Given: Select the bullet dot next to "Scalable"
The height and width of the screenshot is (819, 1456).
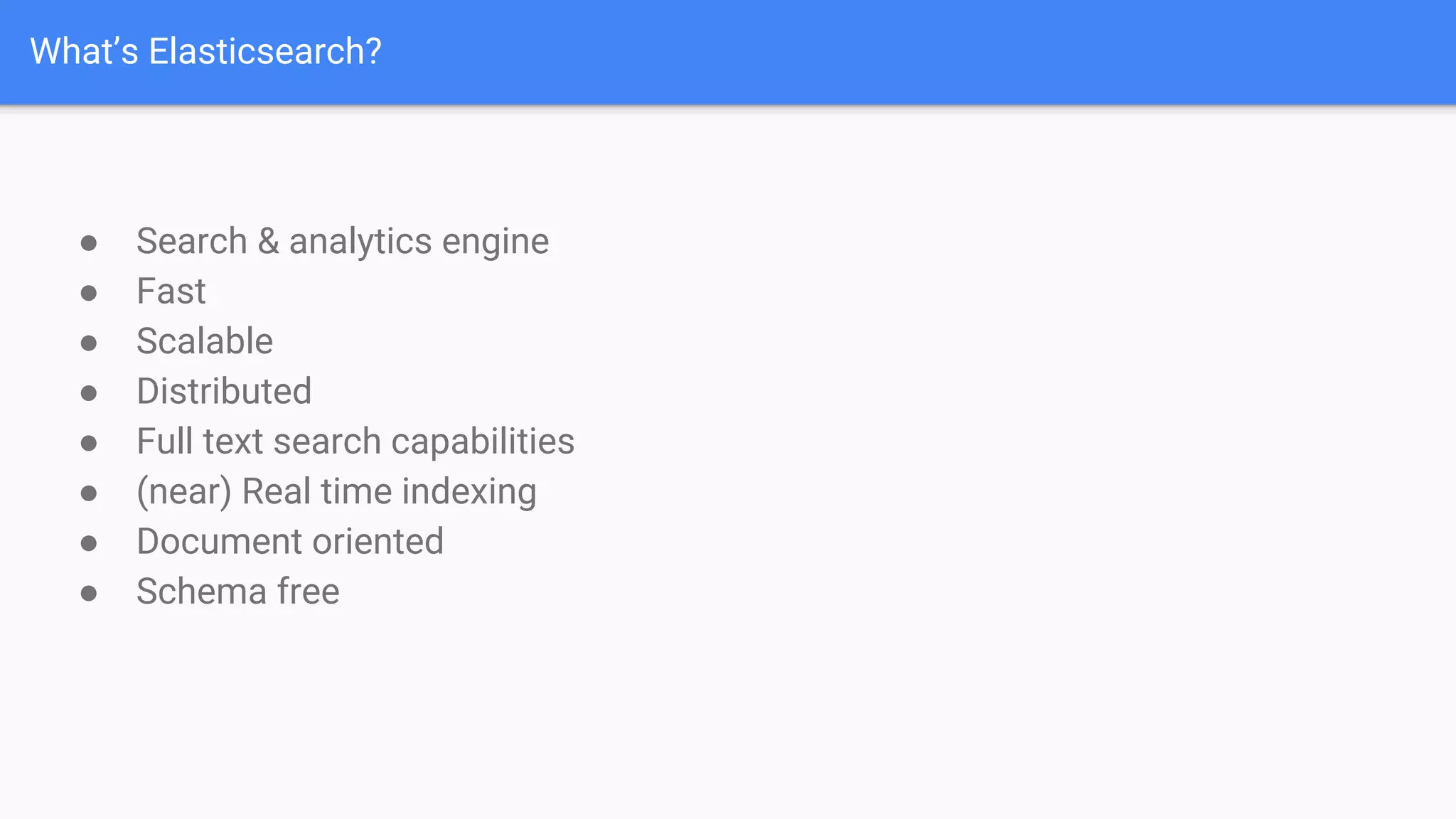Looking at the screenshot, I should (x=89, y=343).
